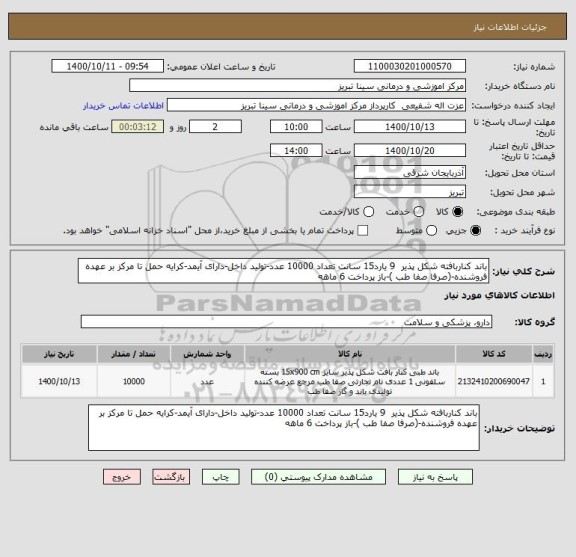Click the row number cell 1
576x557 pixels.
click(x=543, y=382)
